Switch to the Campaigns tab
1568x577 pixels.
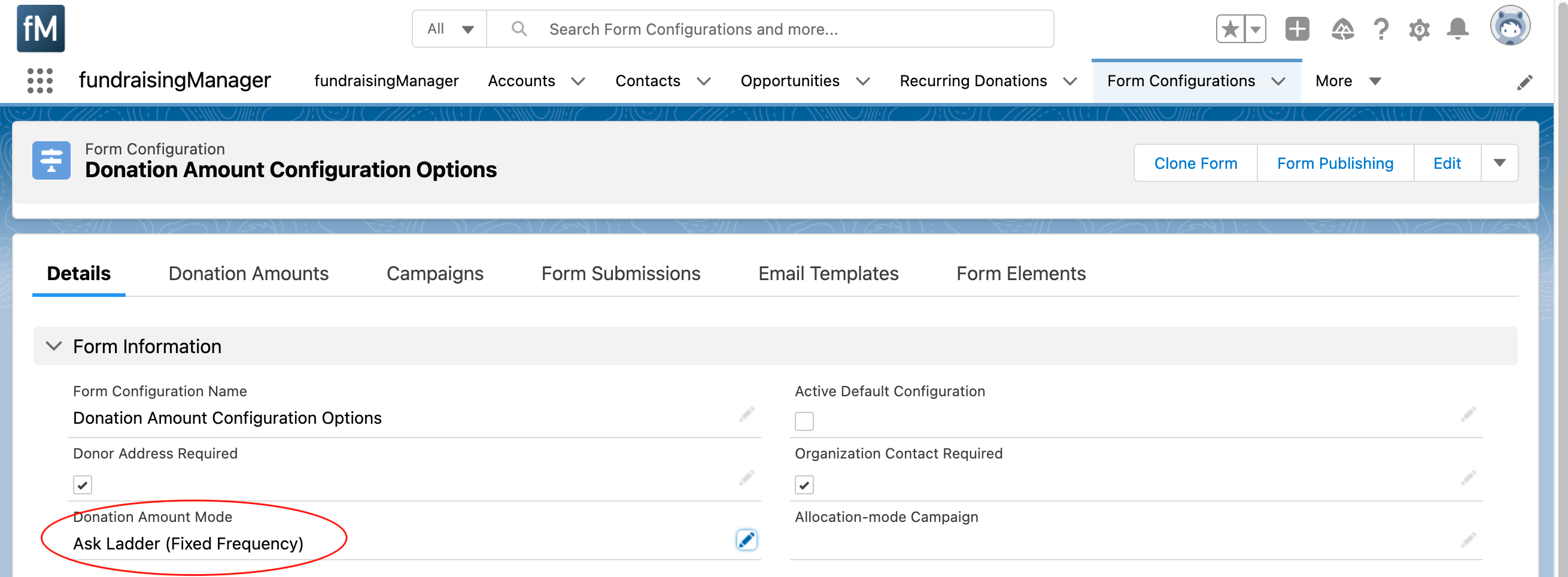point(434,274)
